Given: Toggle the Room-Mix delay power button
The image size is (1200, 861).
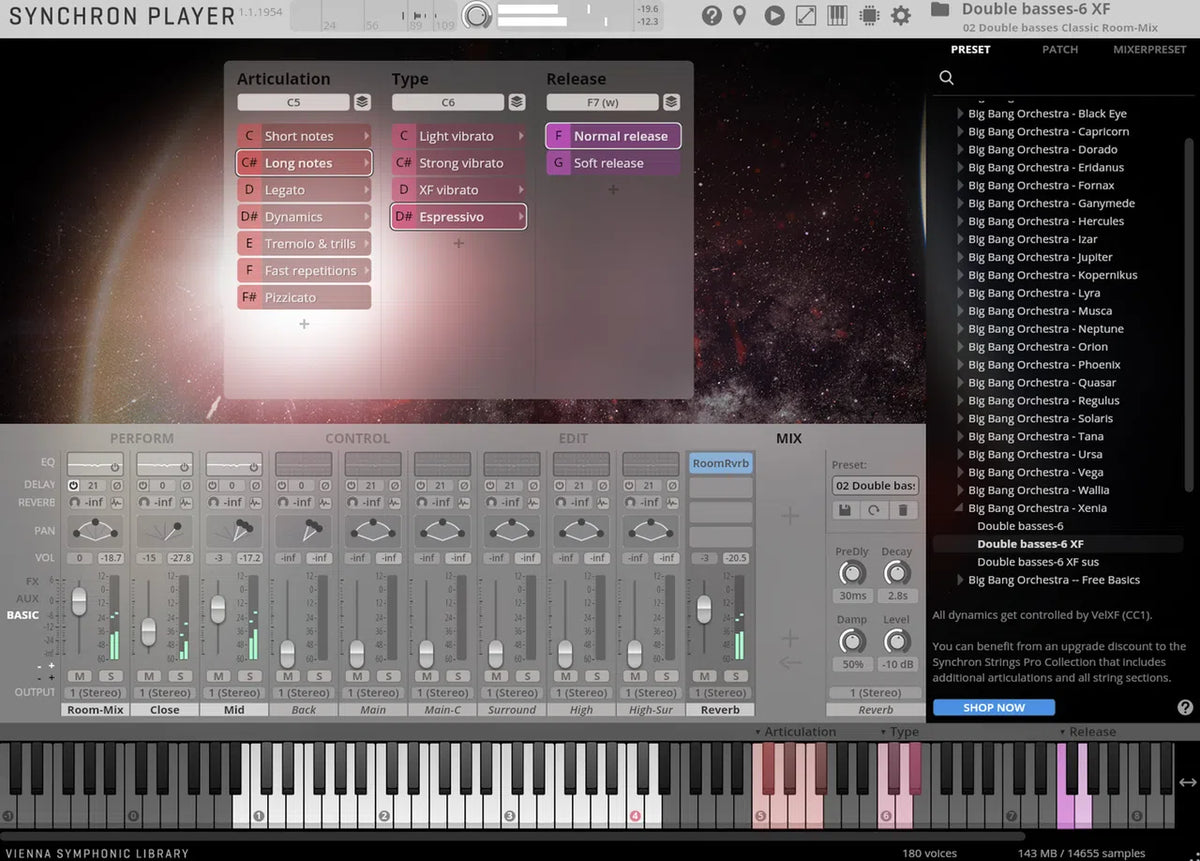Looking at the screenshot, I should pos(73,485).
